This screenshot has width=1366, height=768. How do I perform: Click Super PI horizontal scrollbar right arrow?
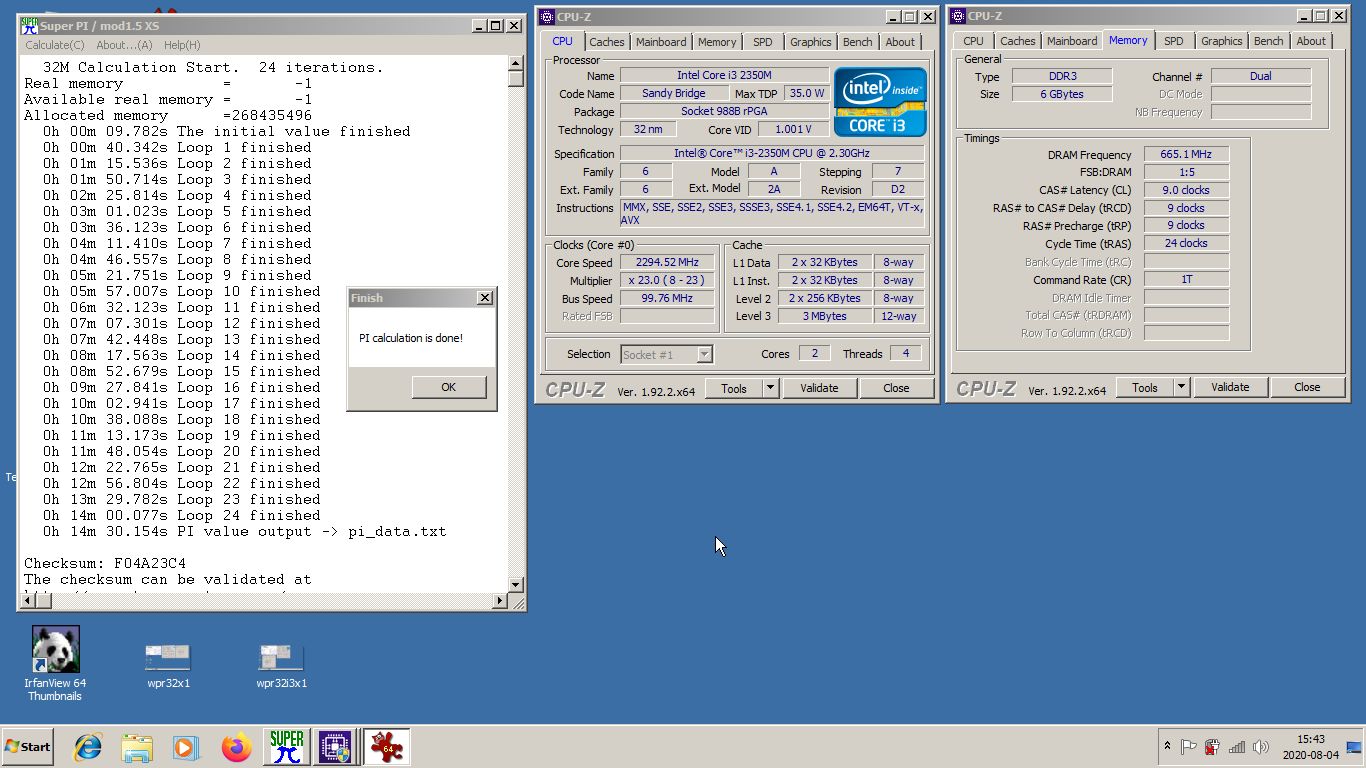500,600
